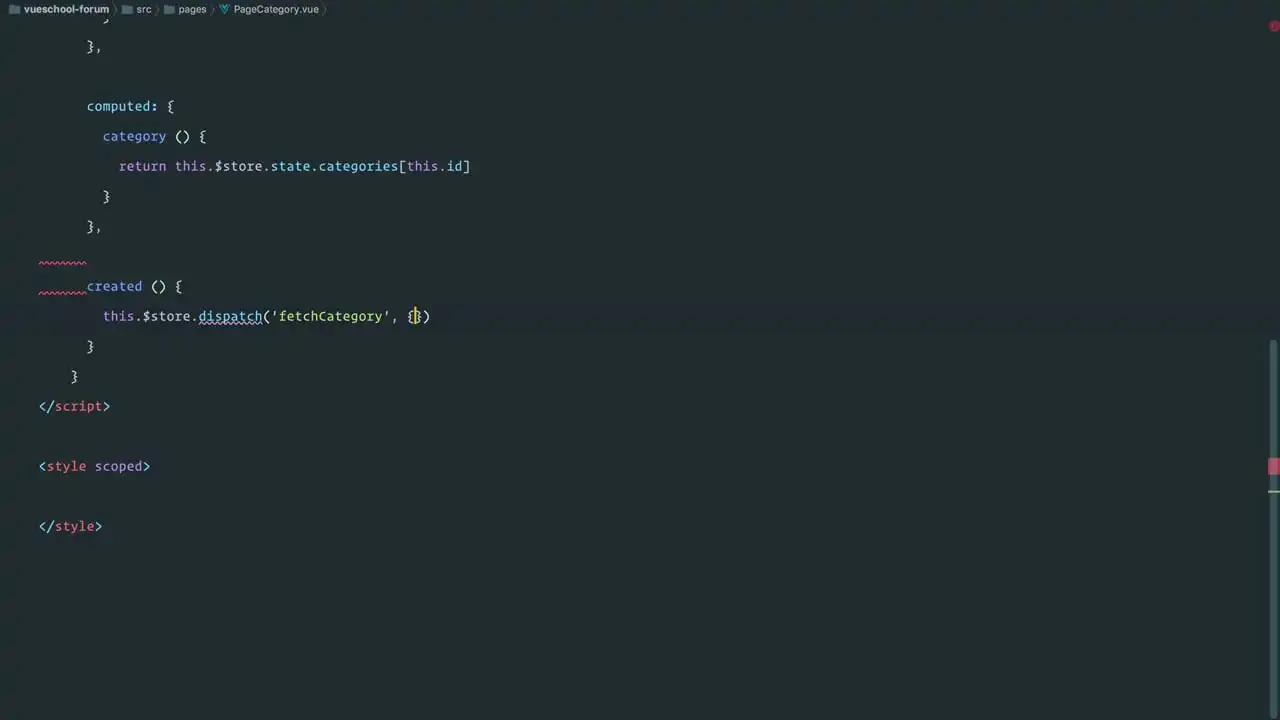The height and width of the screenshot is (720, 1280).
Task: Open the pages folder breadcrumb
Action: click(x=185, y=9)
